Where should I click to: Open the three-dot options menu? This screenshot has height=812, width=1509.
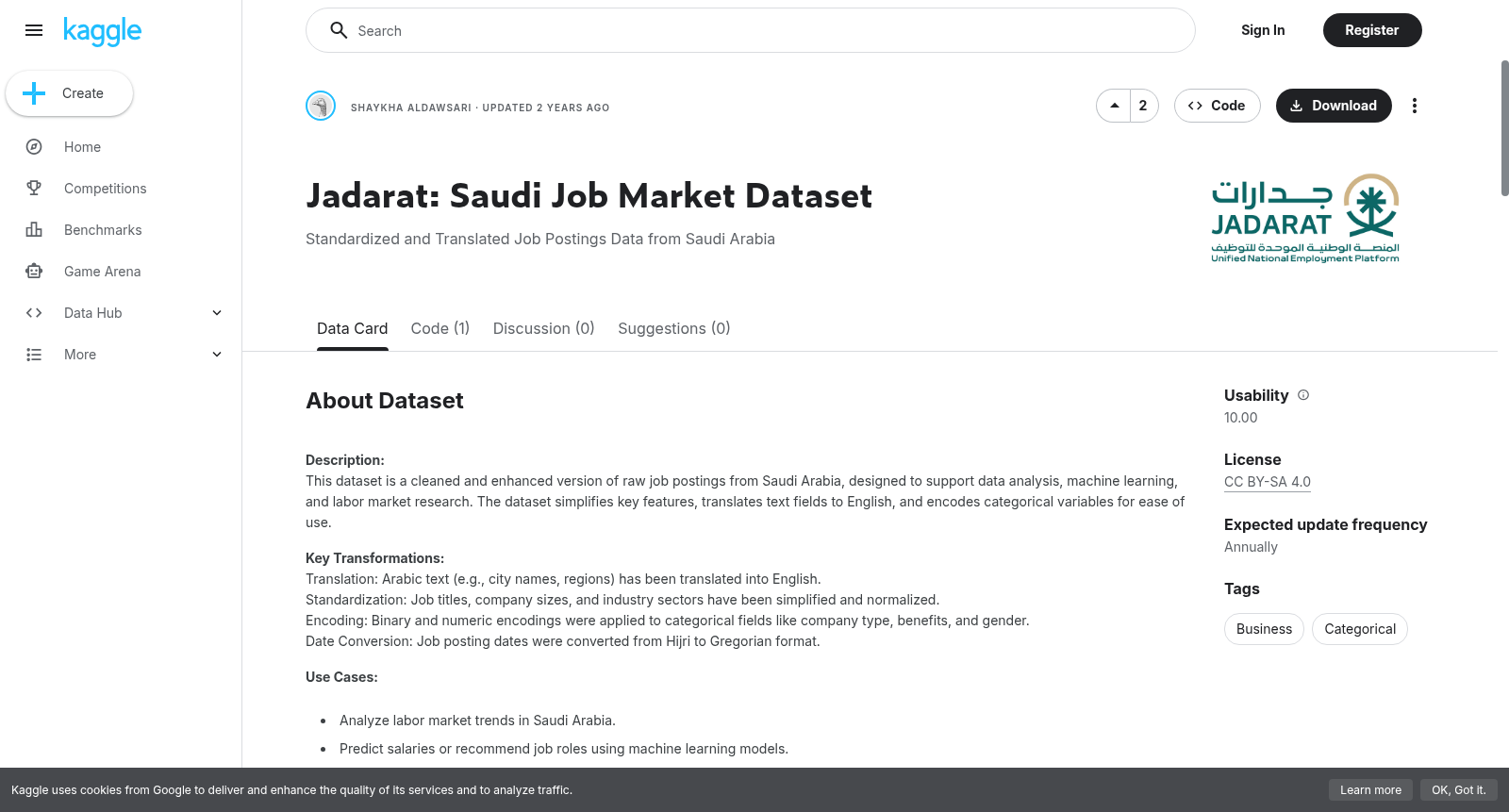(1414, 106)
